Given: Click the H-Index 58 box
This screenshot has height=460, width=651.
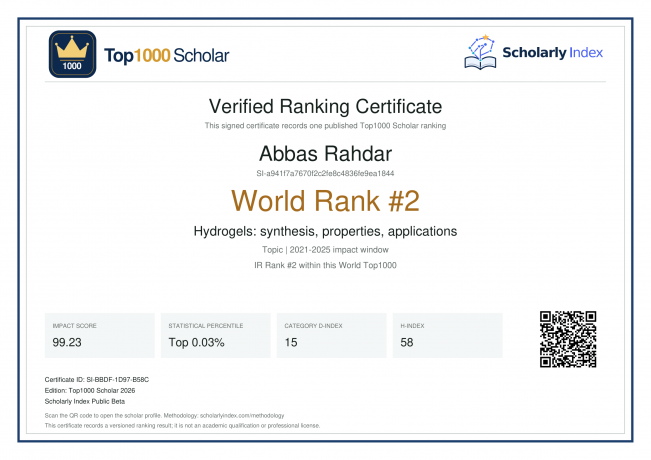Looking at the screenshot, I should point(448,335).
